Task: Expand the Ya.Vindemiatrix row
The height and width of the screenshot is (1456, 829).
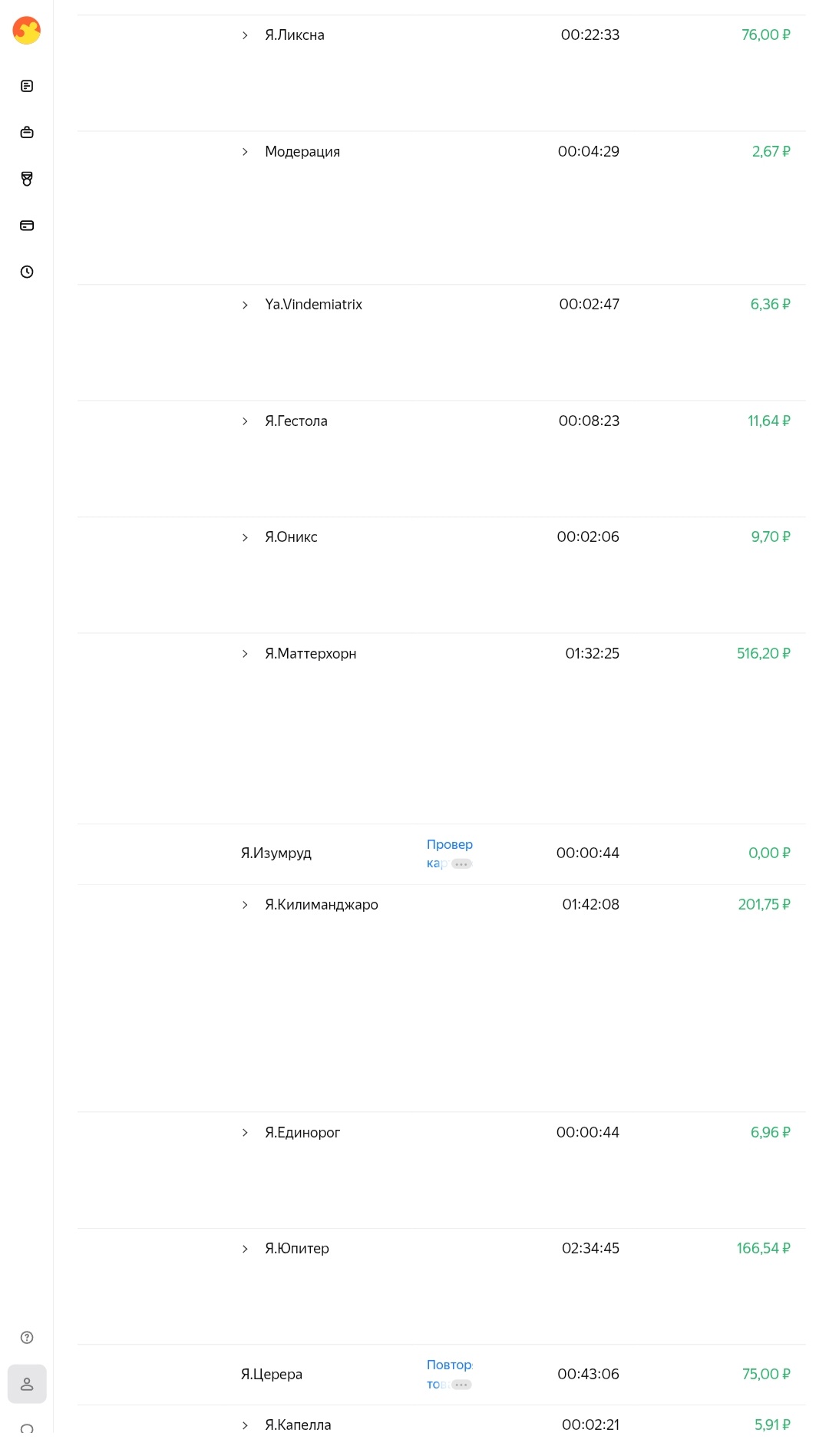Action: [x=245, y=305]
